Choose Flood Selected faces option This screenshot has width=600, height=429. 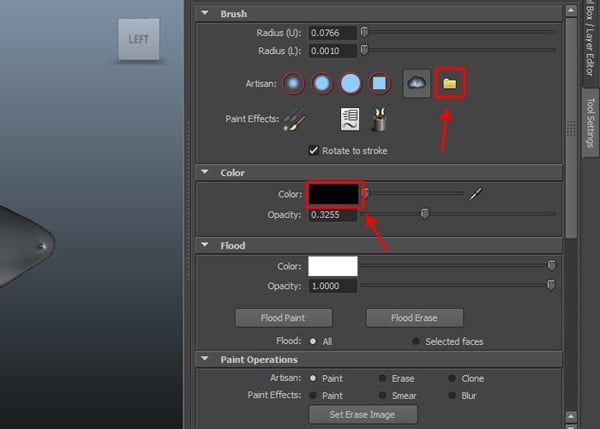[x=417, y=341]
